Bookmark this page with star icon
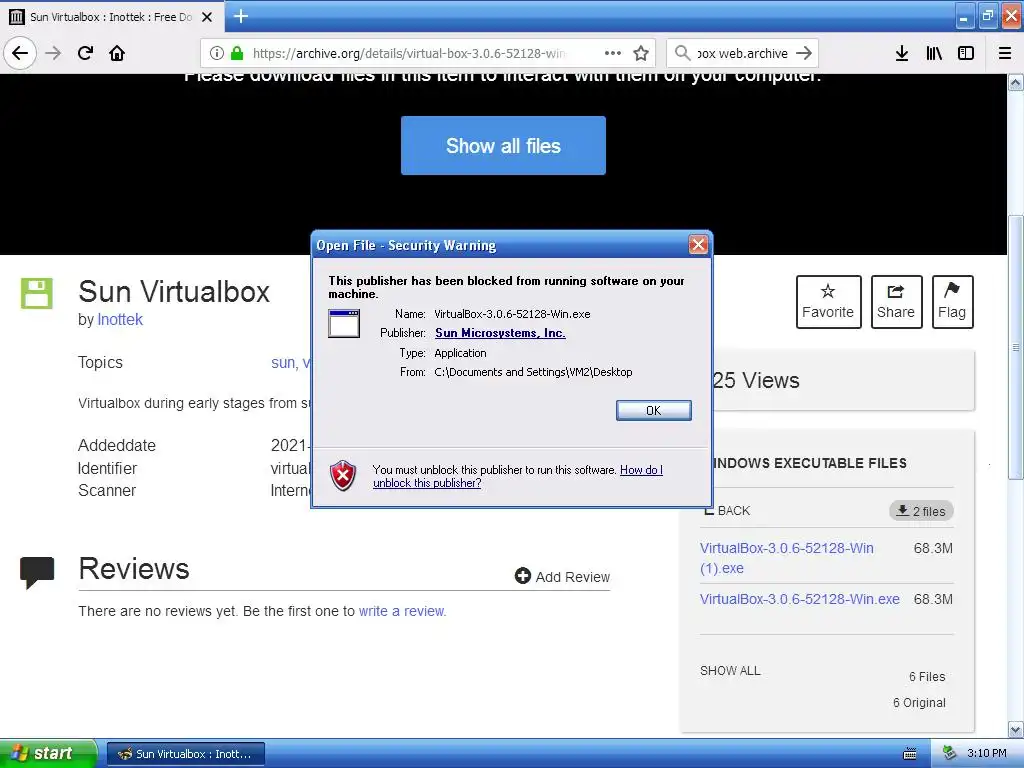 [641, 53]
